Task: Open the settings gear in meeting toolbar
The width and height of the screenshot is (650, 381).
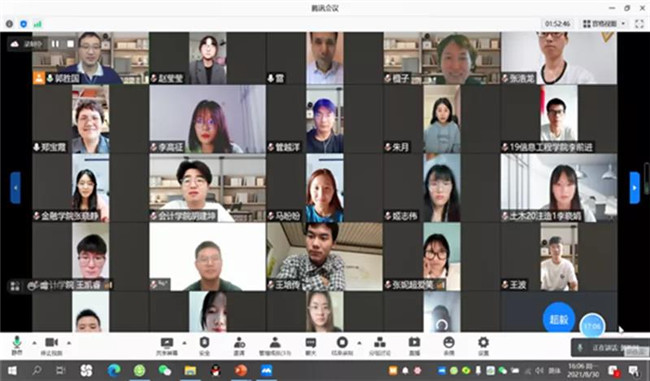Action: 483,346
